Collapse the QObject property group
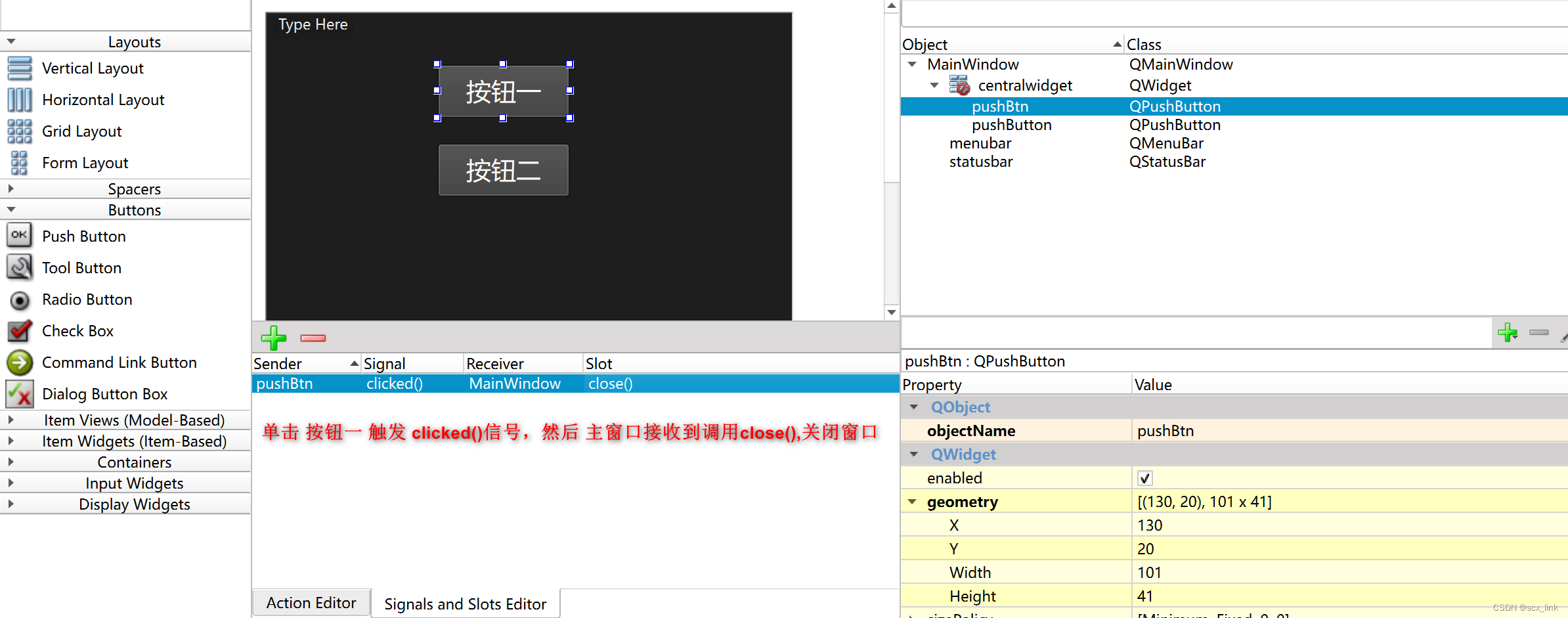 [x=913, y=407]
